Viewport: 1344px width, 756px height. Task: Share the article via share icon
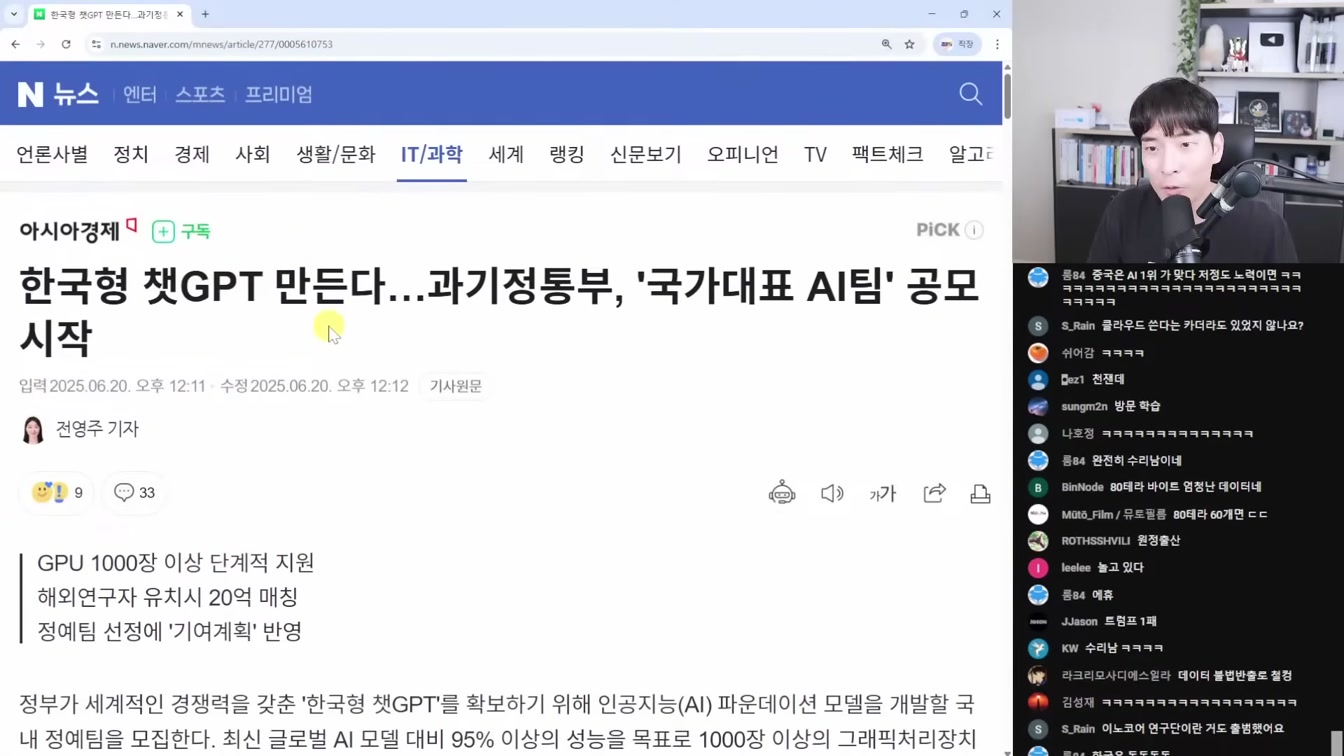(934, 493)
